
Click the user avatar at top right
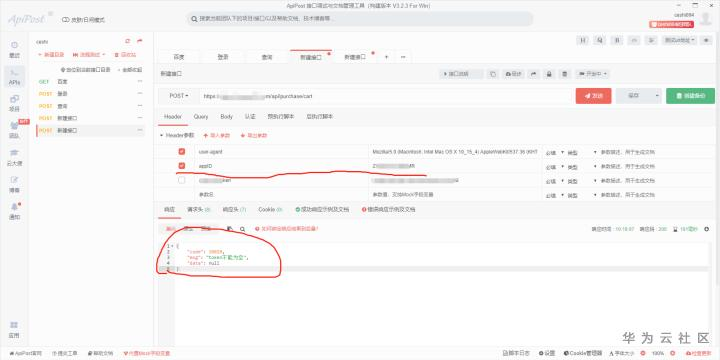705,19
